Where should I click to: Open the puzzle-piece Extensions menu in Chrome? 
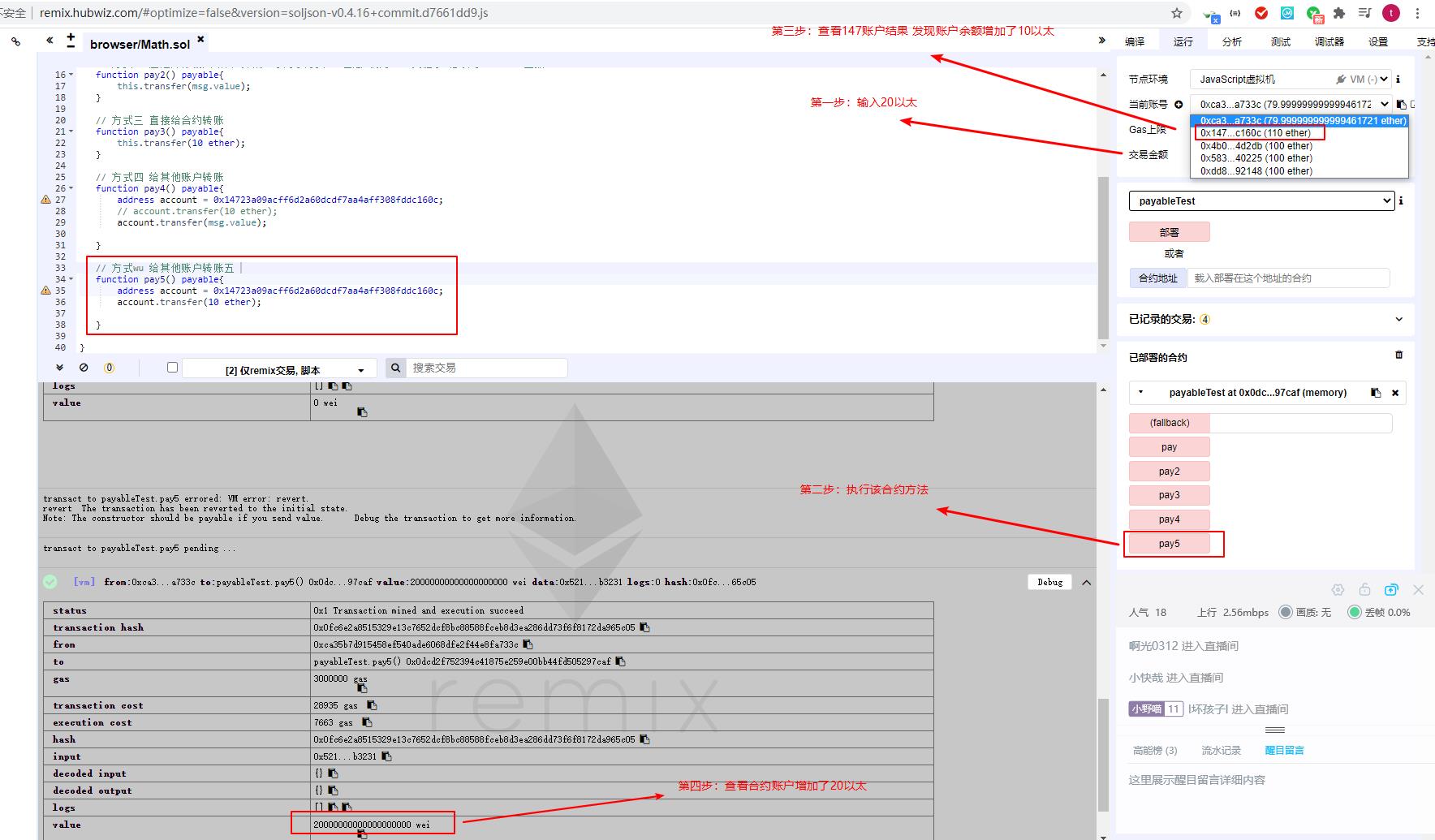(x=1339, y=13)
